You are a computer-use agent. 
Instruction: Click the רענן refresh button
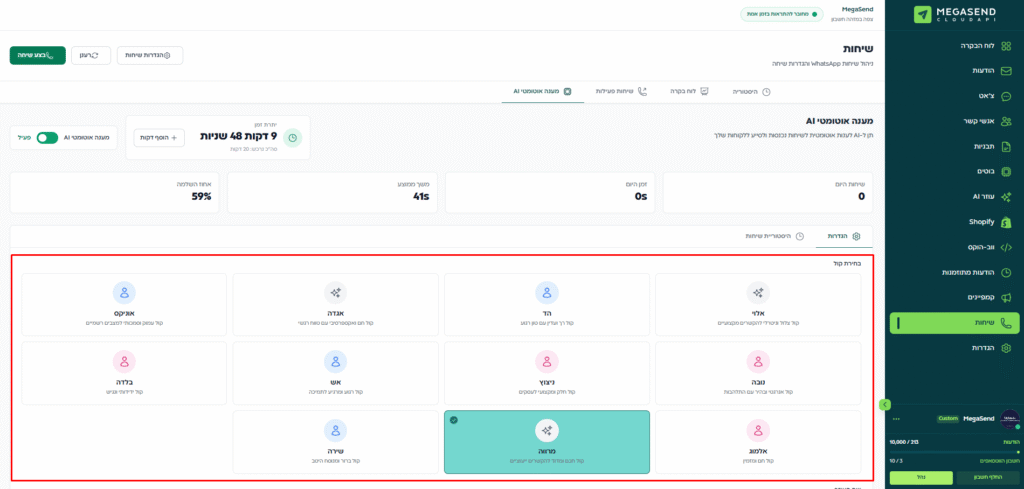click(x=90, y=55)
